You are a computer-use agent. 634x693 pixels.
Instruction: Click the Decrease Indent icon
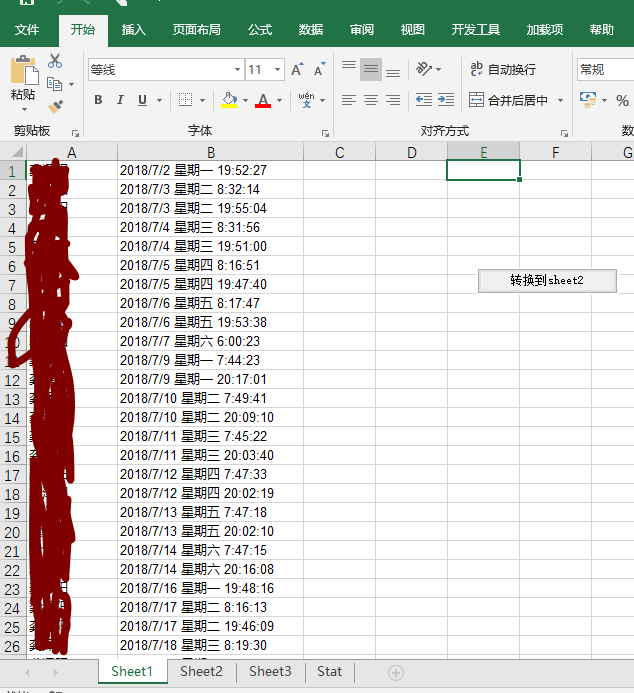click(423, 100)
